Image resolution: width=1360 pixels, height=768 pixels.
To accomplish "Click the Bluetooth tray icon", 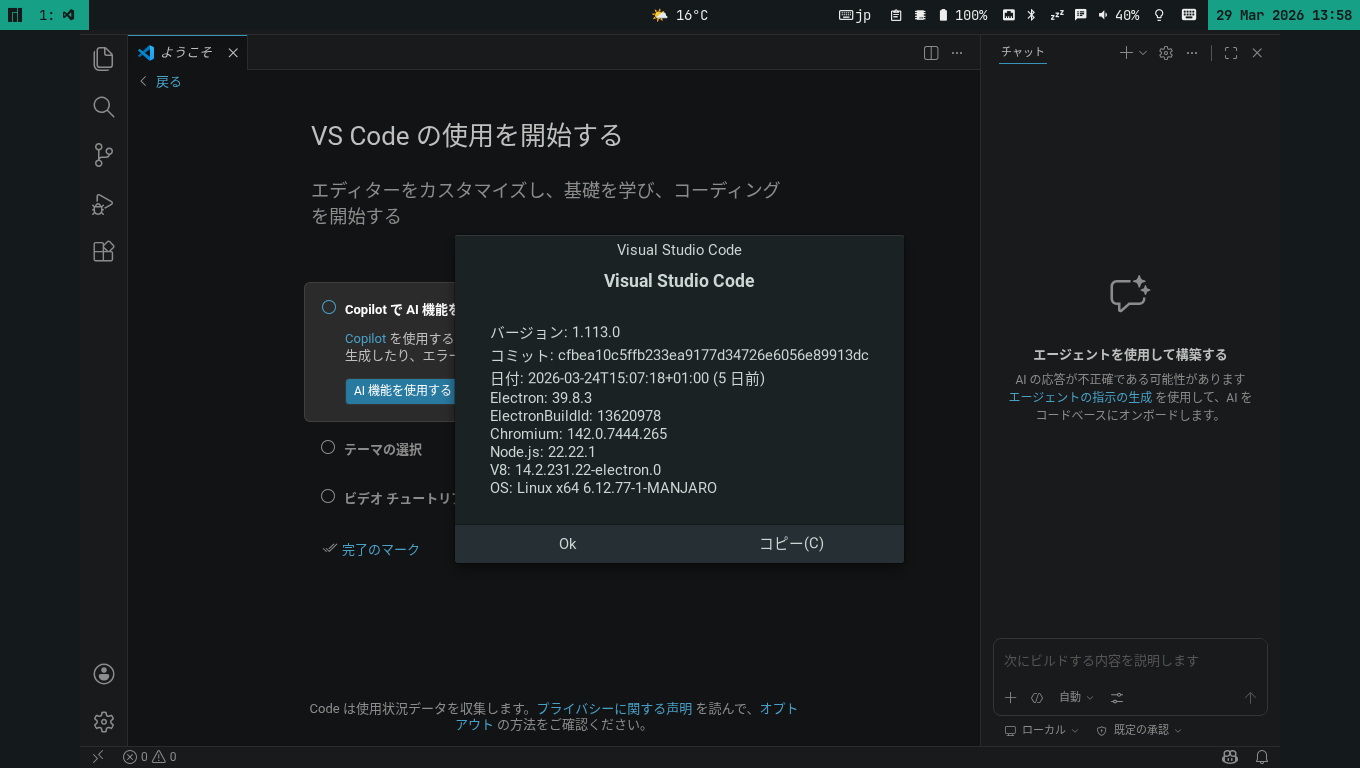I will (x=1032, y=15).
